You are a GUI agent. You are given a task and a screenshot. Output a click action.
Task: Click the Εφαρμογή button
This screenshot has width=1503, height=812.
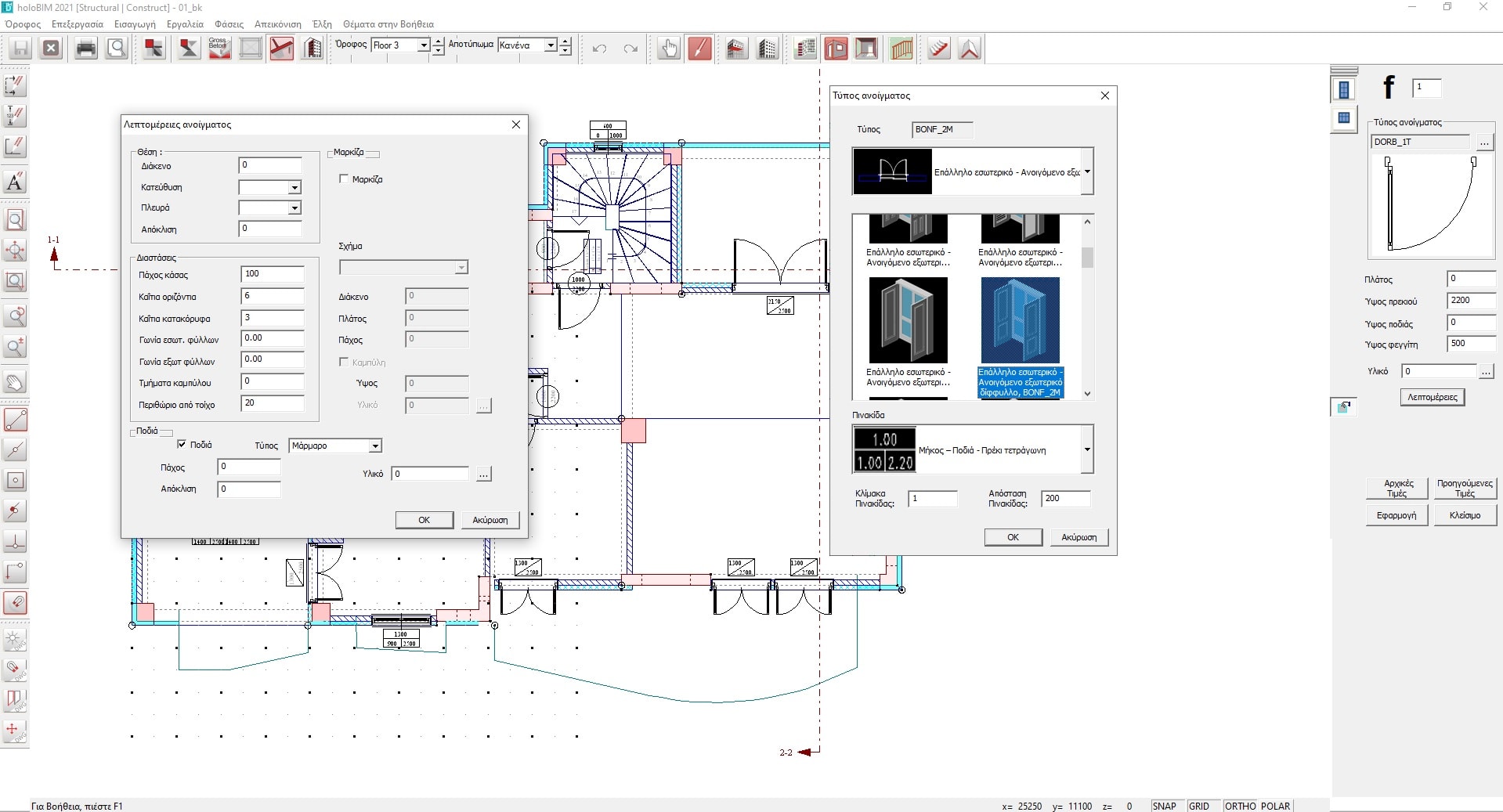tap(1396, 515)
